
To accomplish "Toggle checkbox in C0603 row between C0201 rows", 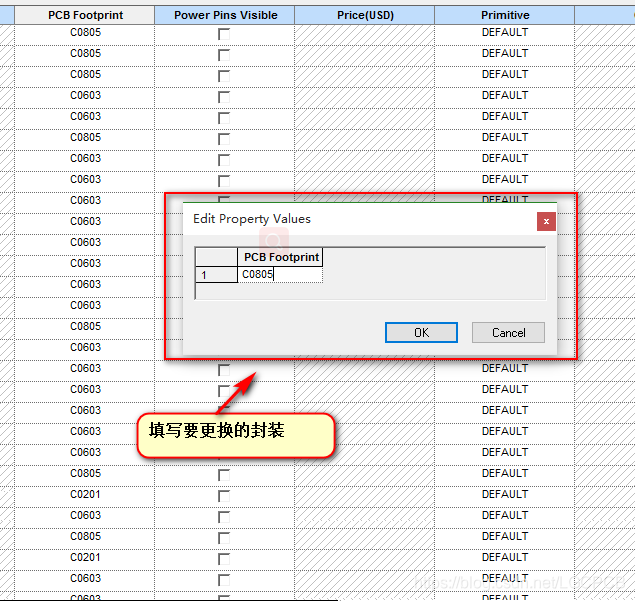I will coord(224,517).
